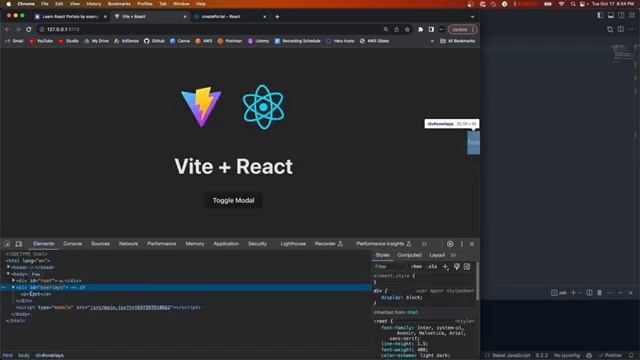Toggle rendering emulations paintbrush icon

pos(457,267)
